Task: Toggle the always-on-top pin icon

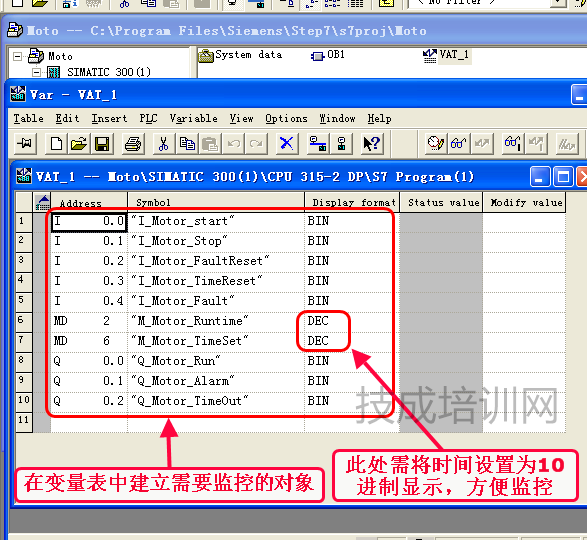Action: (x=25, y=143)
